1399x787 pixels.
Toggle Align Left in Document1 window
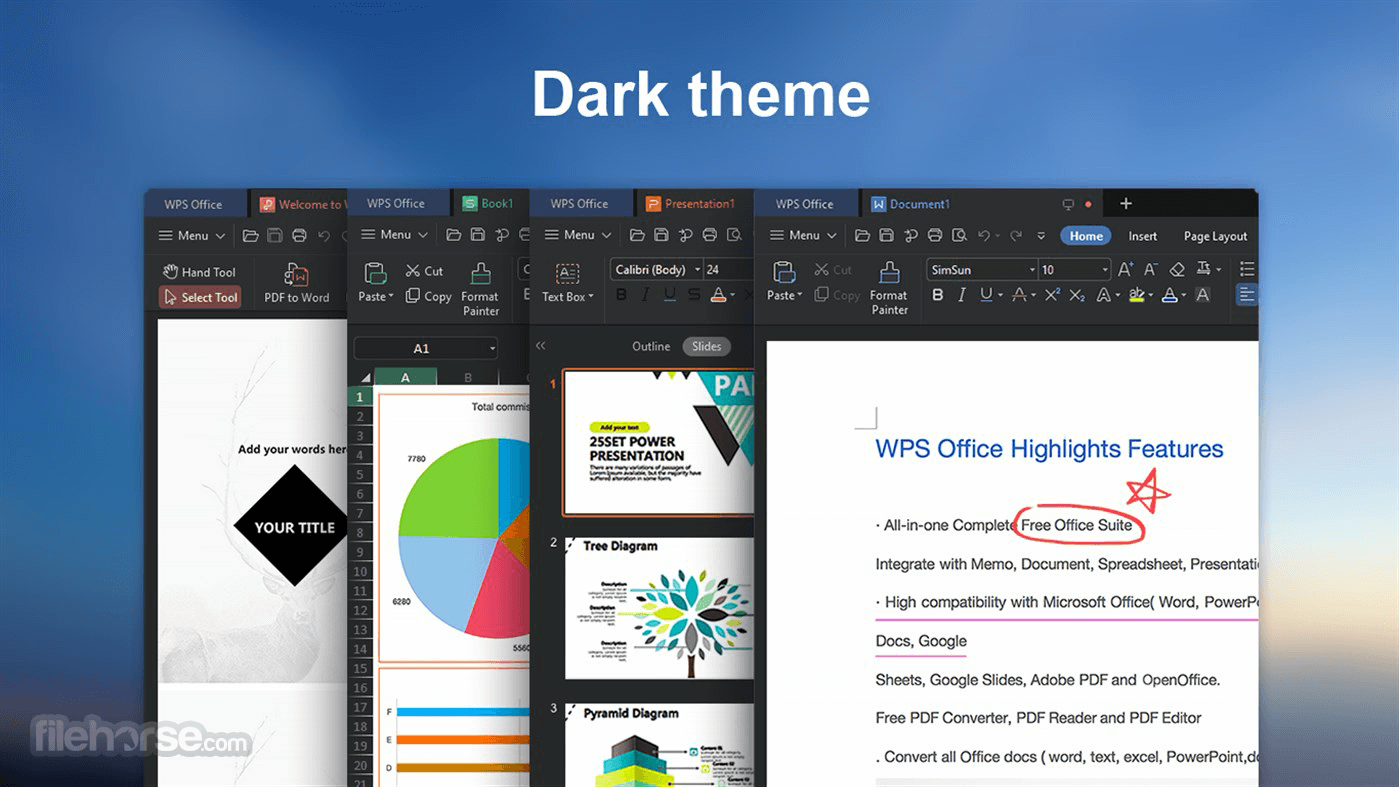click(x=1247, y=295)
